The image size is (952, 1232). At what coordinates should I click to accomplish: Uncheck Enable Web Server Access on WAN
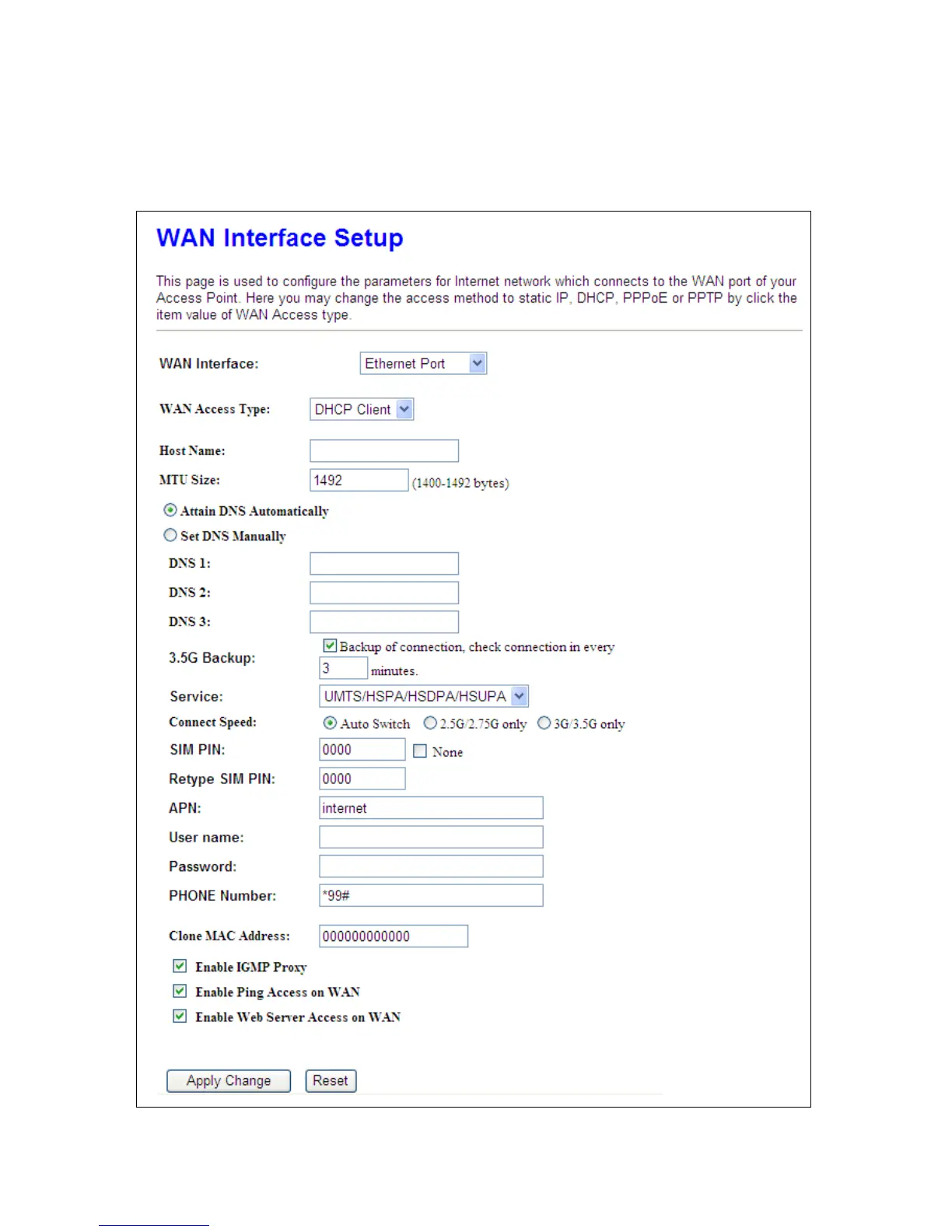(180, 1016)
